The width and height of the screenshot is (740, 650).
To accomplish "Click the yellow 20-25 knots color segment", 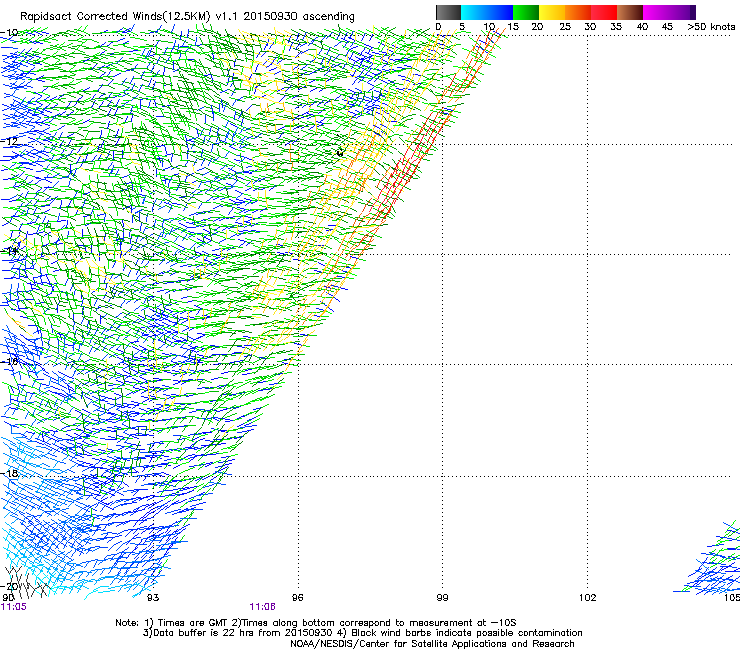I will (552, 12).
